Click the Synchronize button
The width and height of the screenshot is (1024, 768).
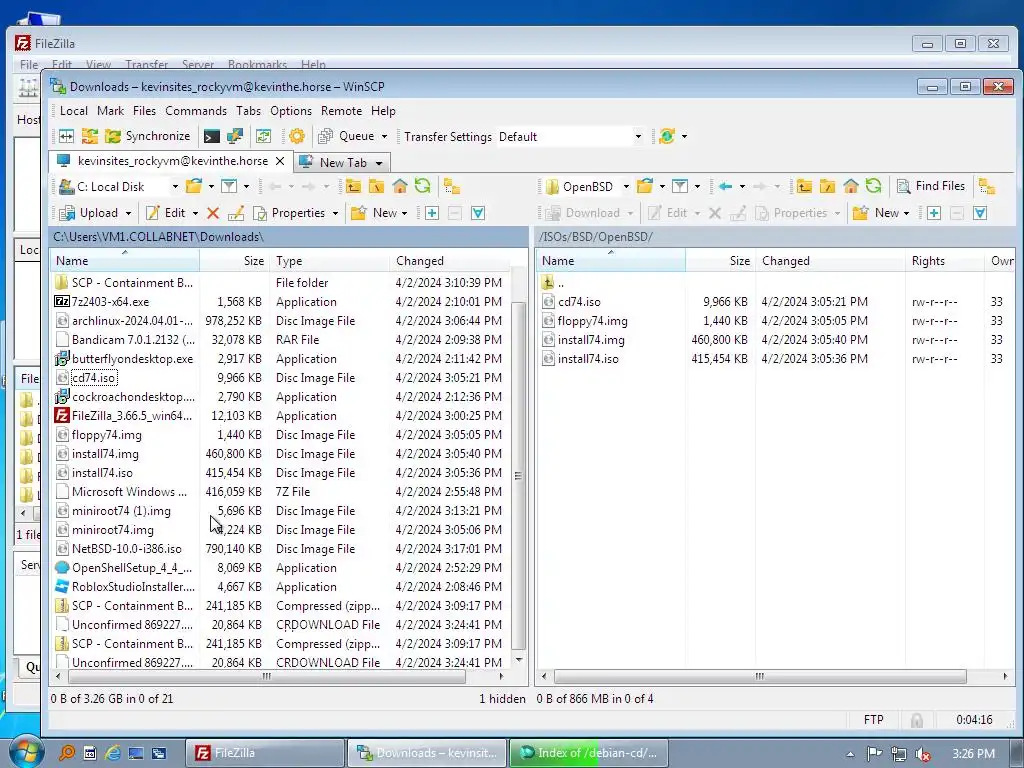pos(148,136)
